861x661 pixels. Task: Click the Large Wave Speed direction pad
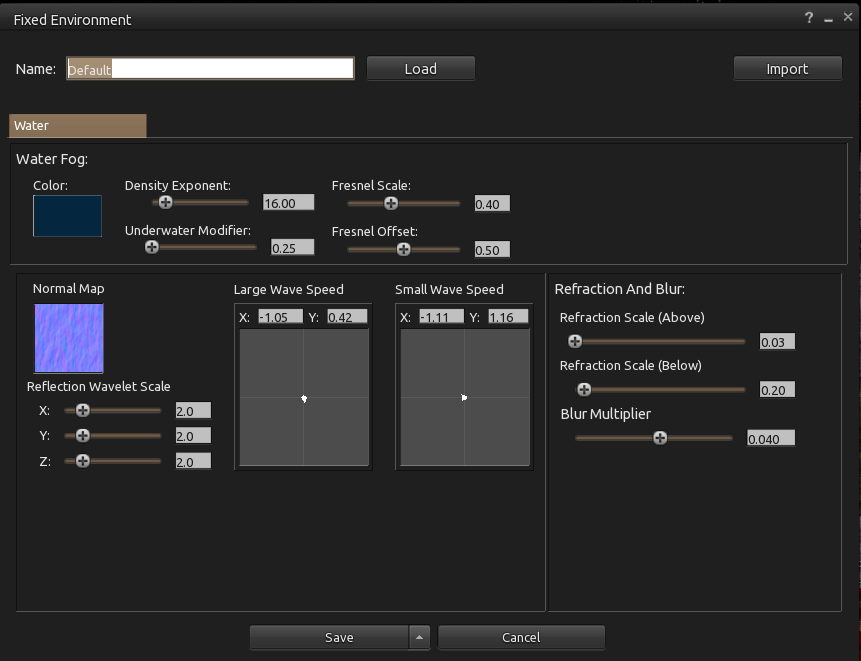(x=303, y=398)
